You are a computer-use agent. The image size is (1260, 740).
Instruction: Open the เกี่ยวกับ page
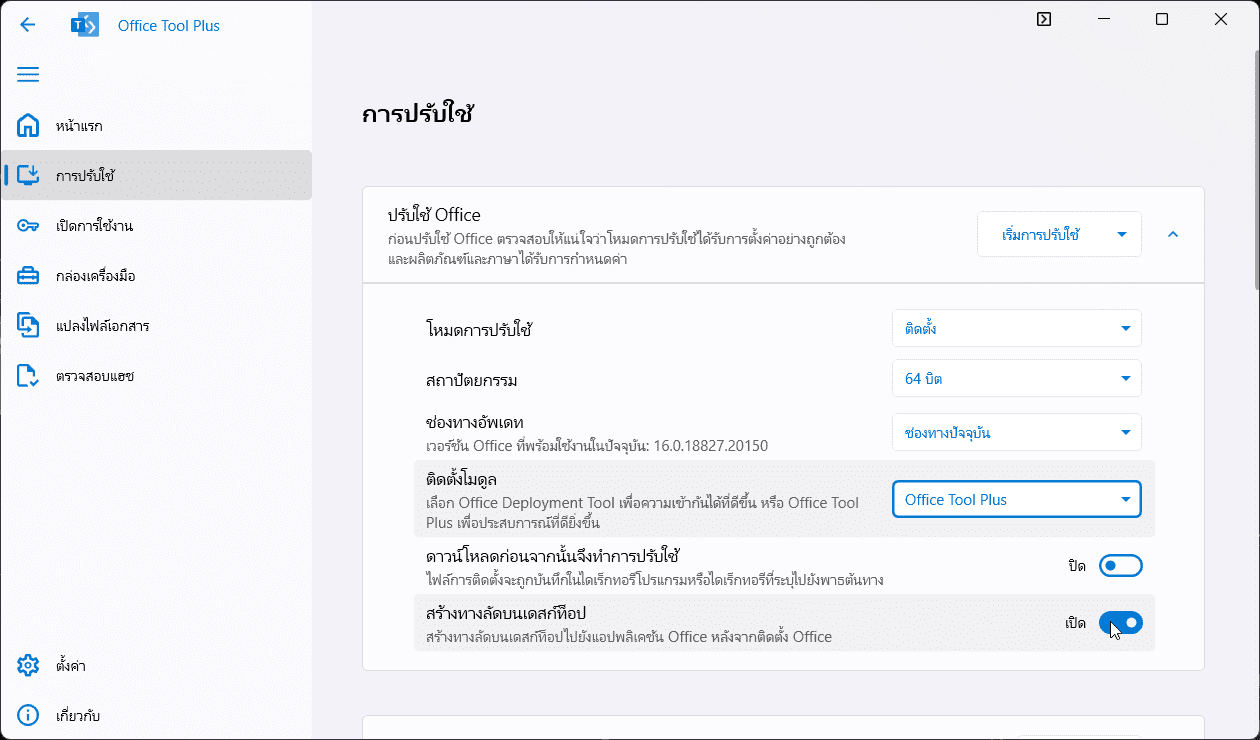(156, 715)
